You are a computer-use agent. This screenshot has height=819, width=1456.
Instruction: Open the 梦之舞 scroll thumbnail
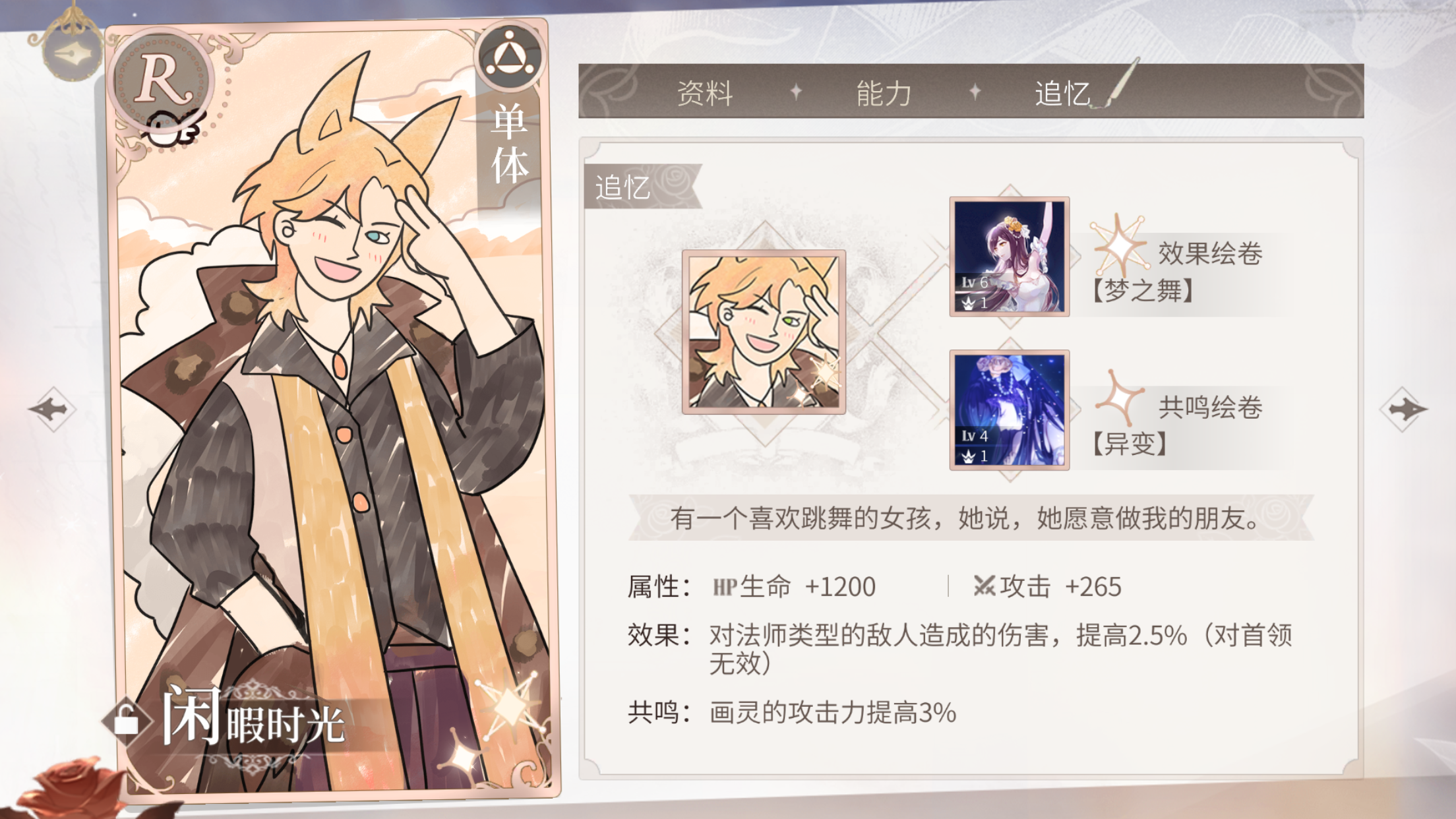coord(1010,257)
